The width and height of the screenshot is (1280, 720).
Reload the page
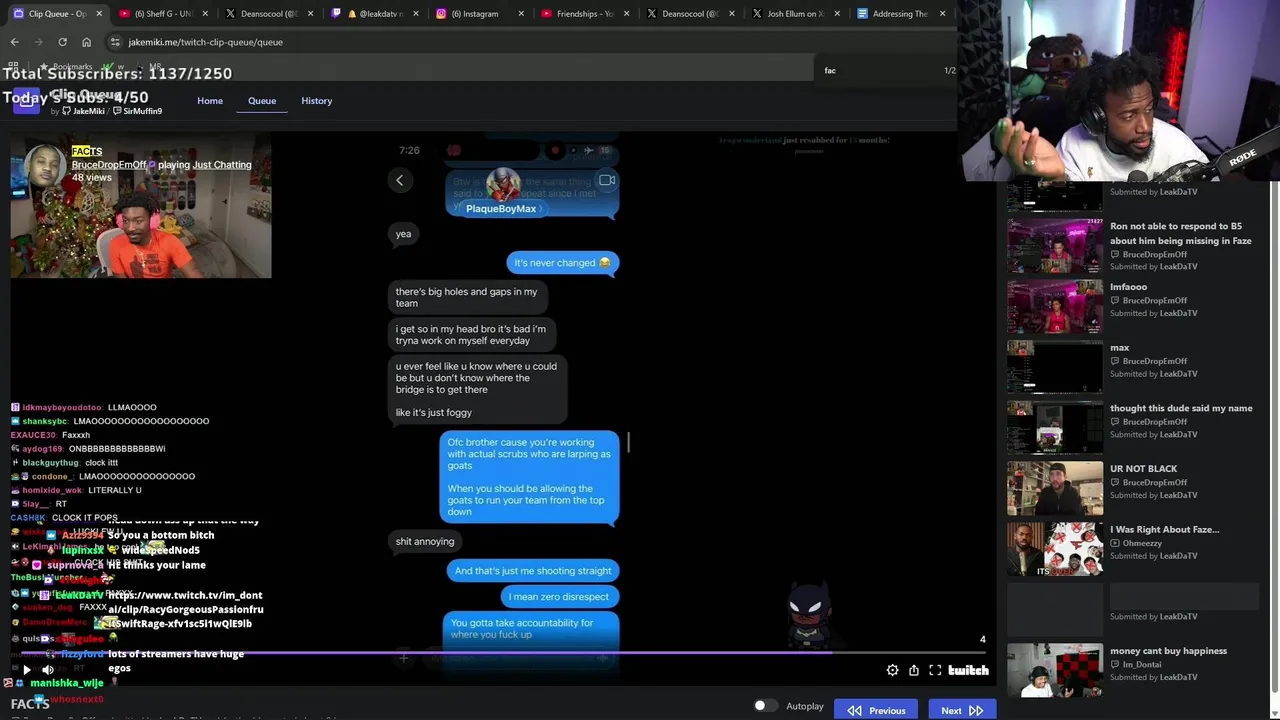pos(62,42)
